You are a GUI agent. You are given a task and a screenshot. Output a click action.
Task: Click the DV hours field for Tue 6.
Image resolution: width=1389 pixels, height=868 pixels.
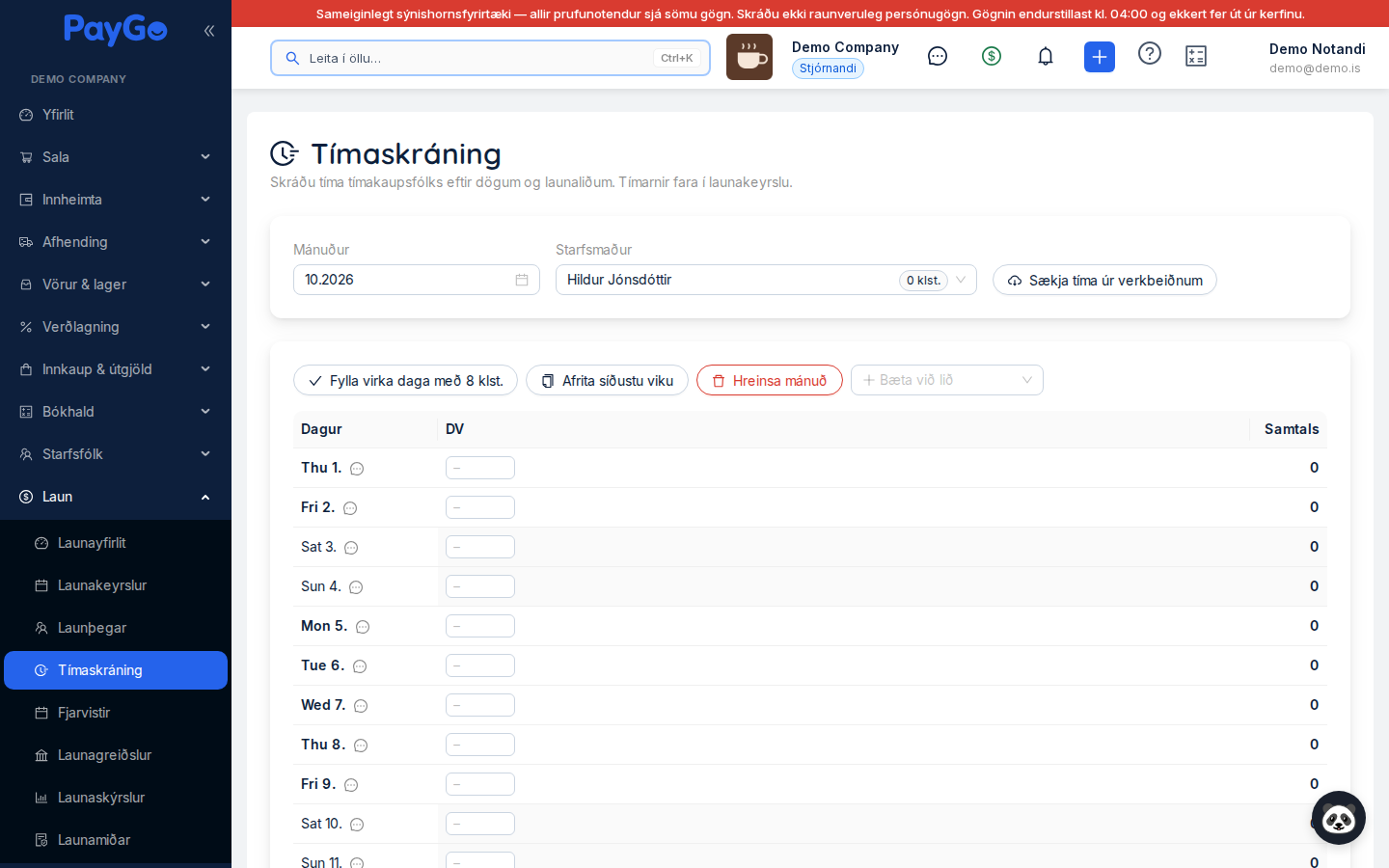click(x=480, y=665)
